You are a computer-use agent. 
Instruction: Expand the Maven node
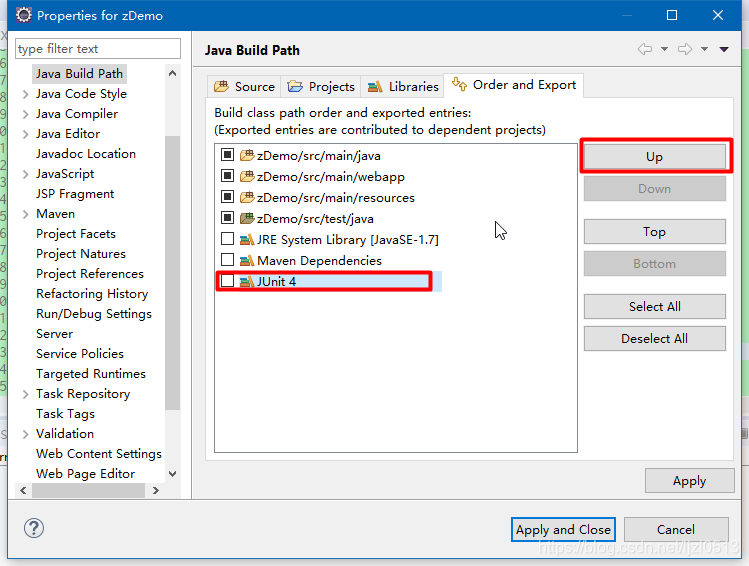pos(26,214)
